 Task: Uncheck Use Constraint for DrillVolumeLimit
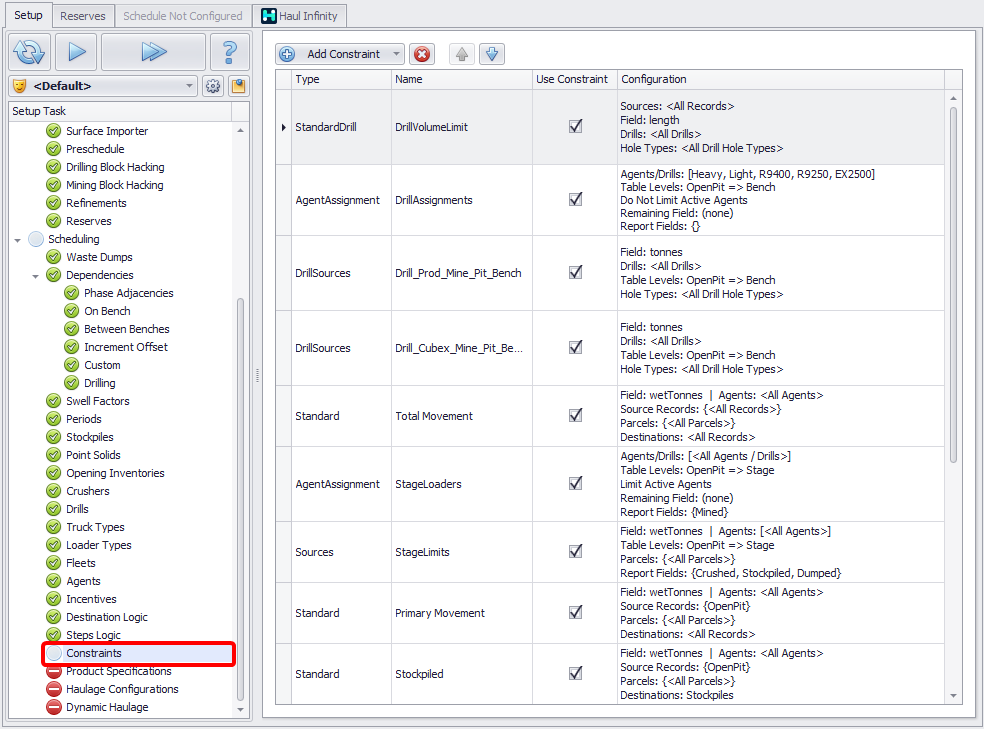[575, 126]
